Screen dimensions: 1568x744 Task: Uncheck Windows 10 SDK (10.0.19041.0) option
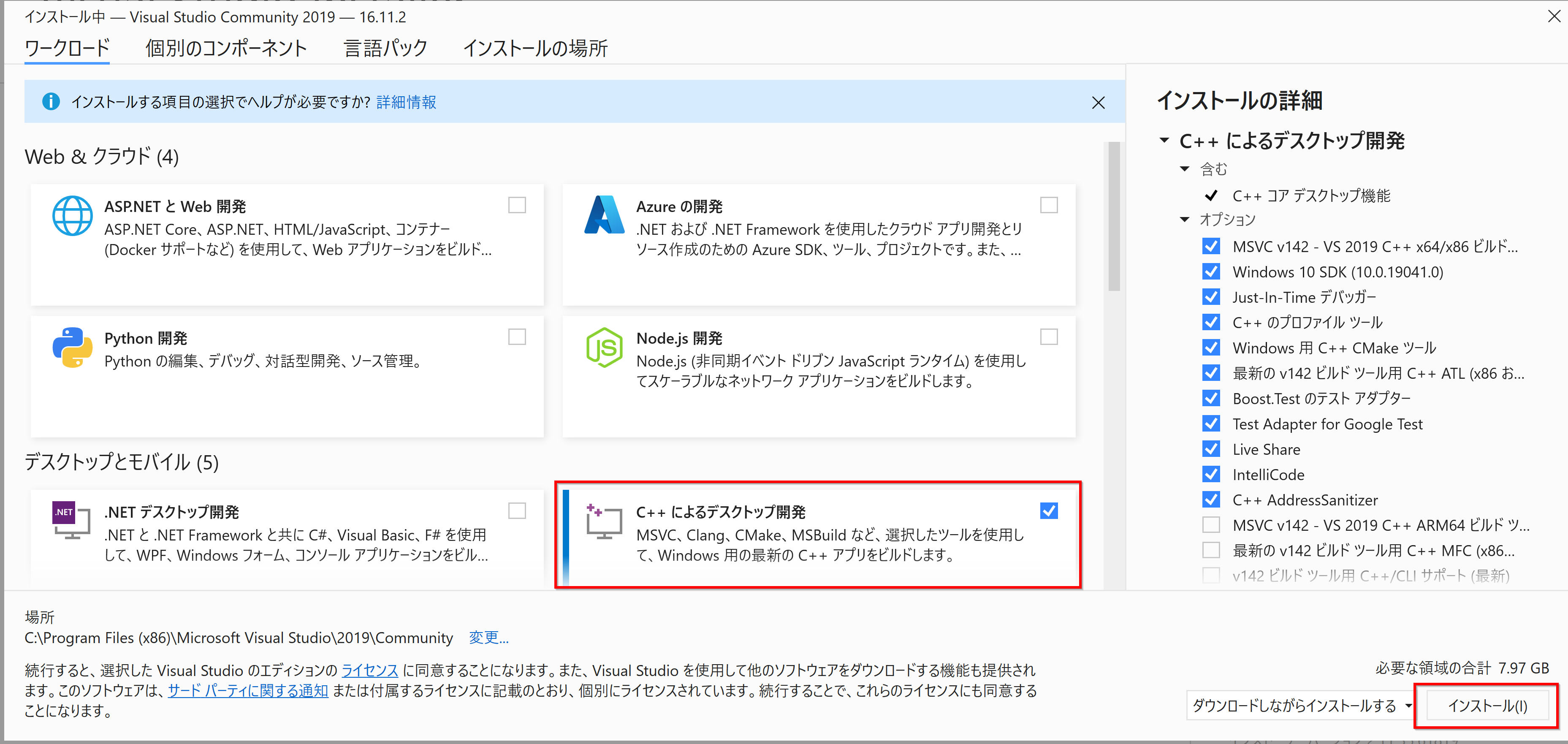tap(1211, 272)
